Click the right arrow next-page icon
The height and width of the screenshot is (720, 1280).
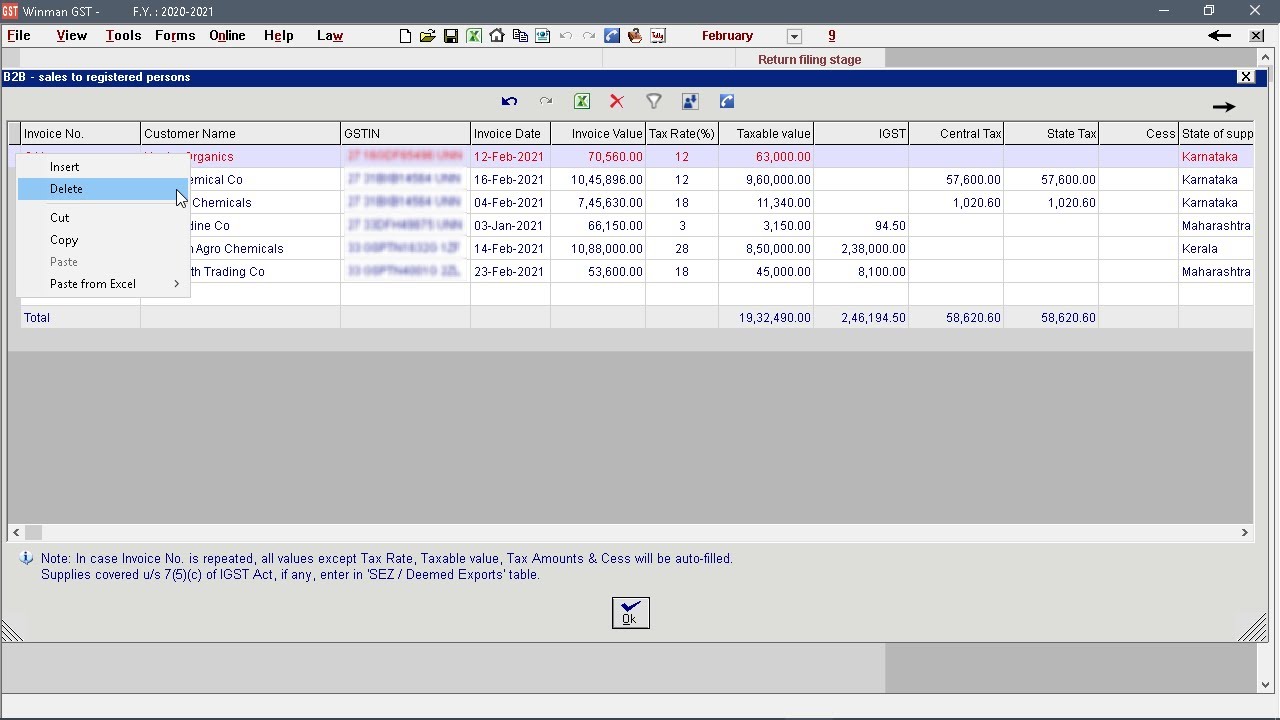pos(1224,107)
